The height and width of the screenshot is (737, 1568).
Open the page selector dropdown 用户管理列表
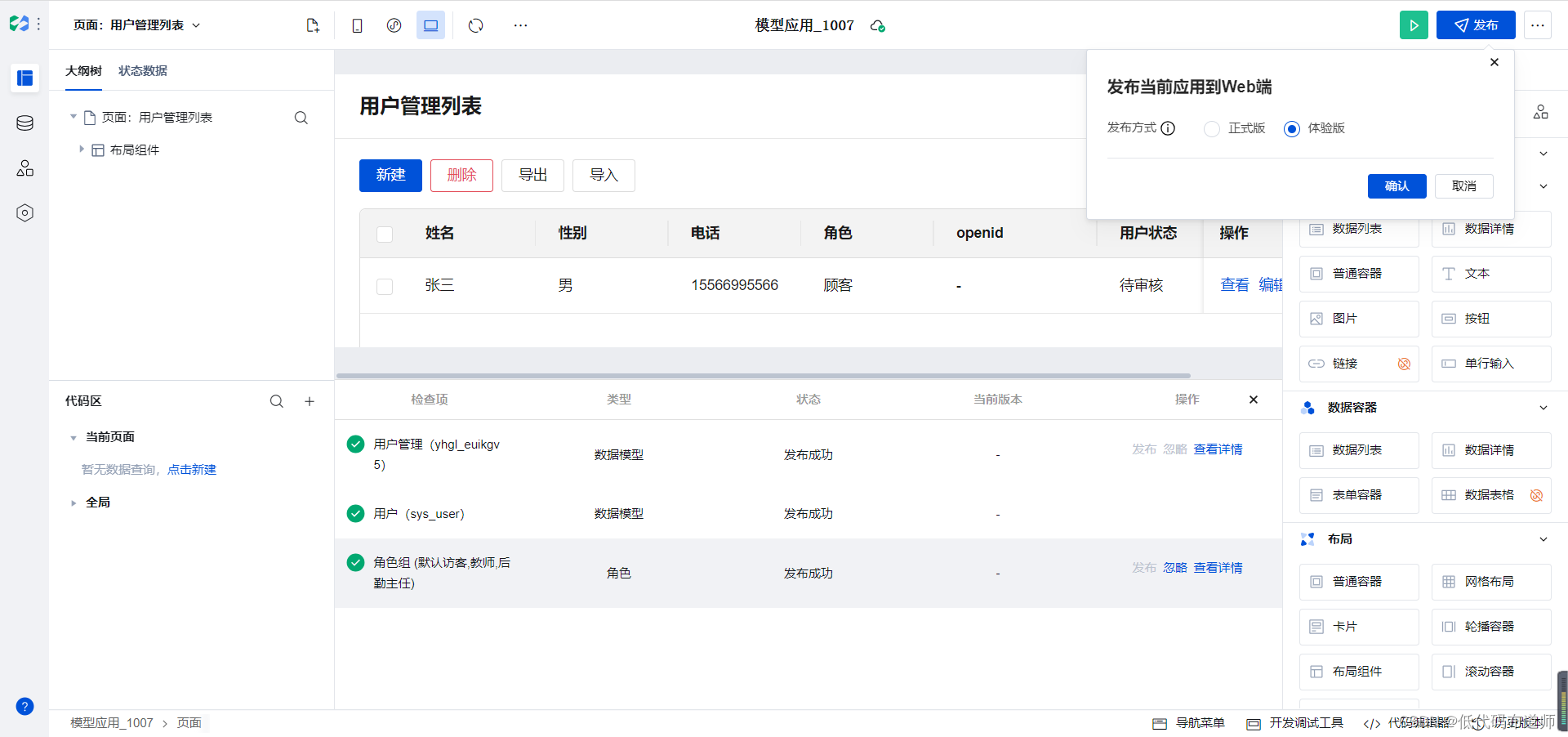coord(136,25)
